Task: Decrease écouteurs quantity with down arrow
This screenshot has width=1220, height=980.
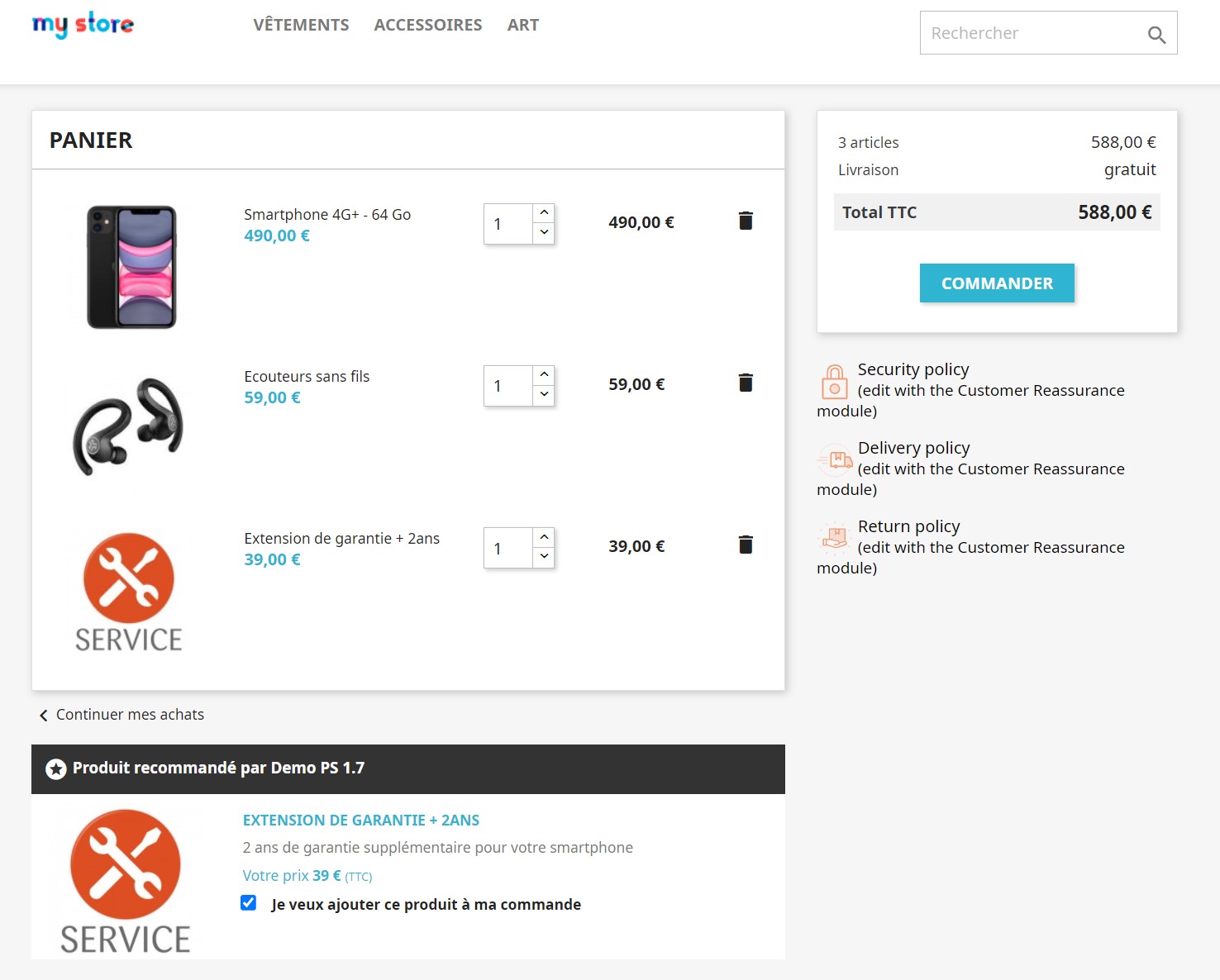Action: 543,395
